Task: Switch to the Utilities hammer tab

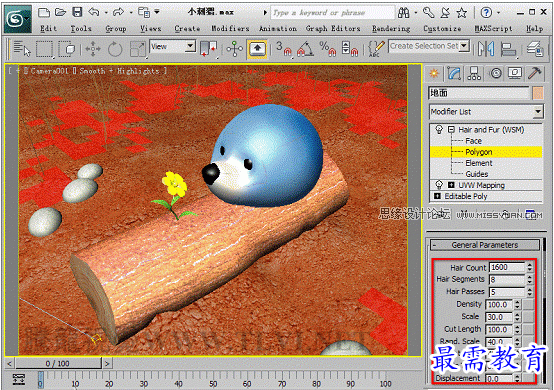Action: coord(534,73)
